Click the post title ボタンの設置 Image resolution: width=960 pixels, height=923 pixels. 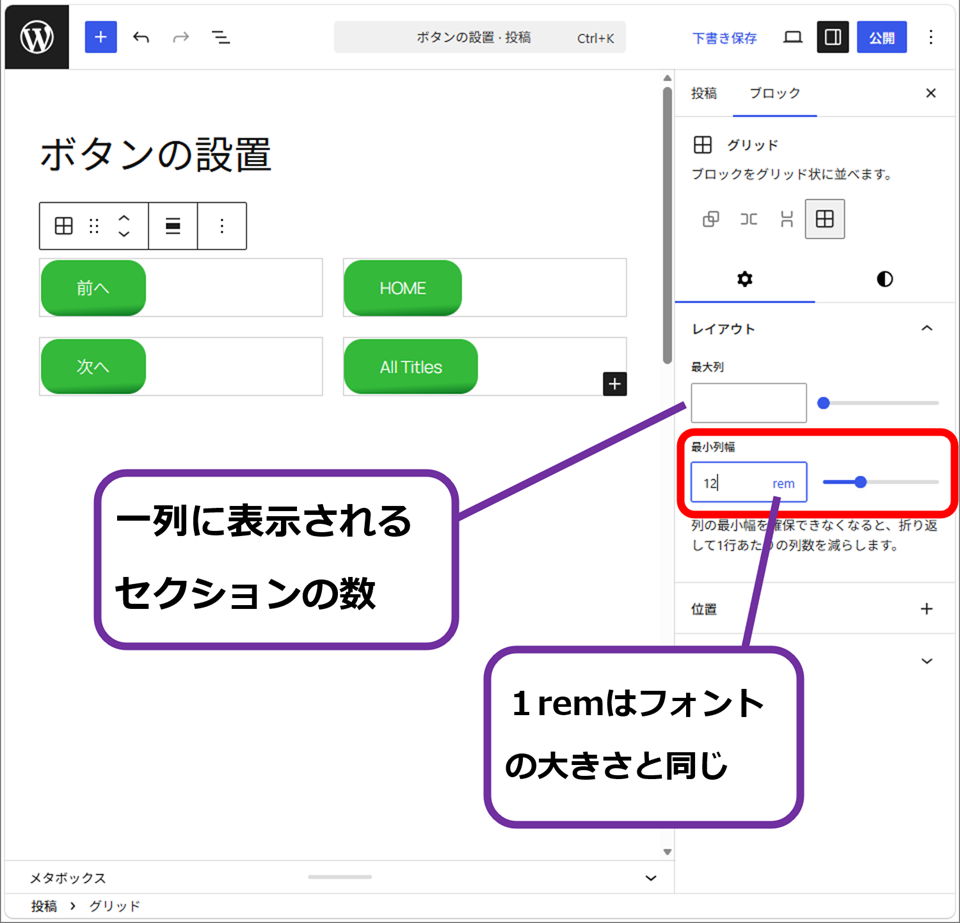(x=156, y=154)
